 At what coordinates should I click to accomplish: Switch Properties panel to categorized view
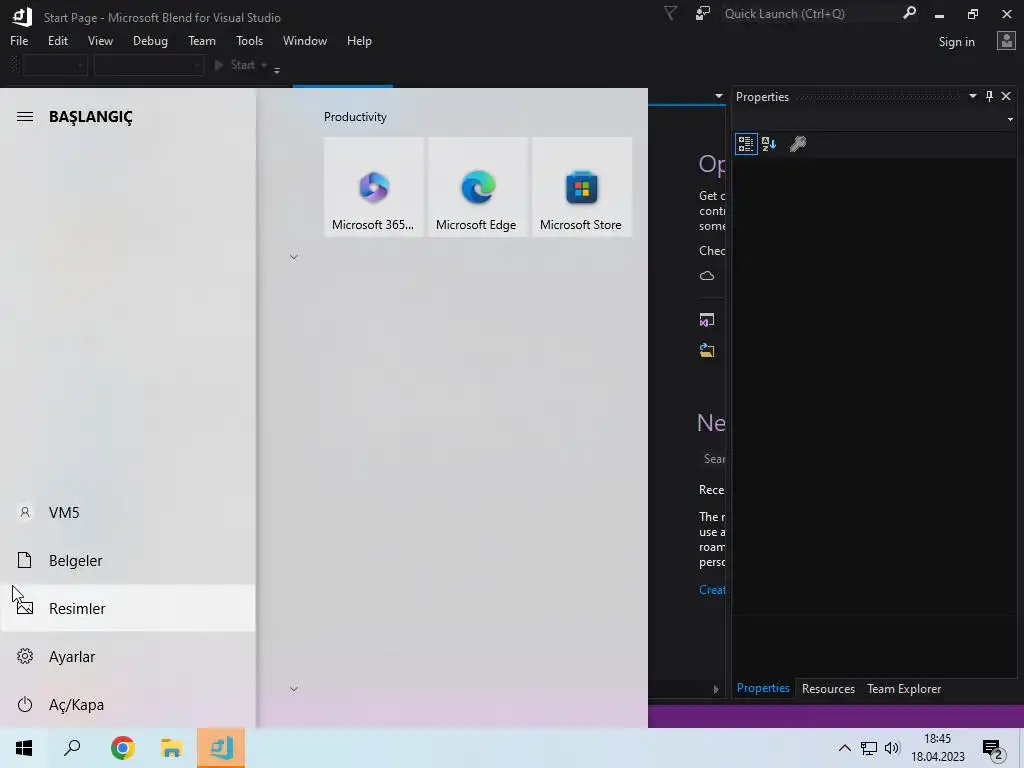pos(746,144)
